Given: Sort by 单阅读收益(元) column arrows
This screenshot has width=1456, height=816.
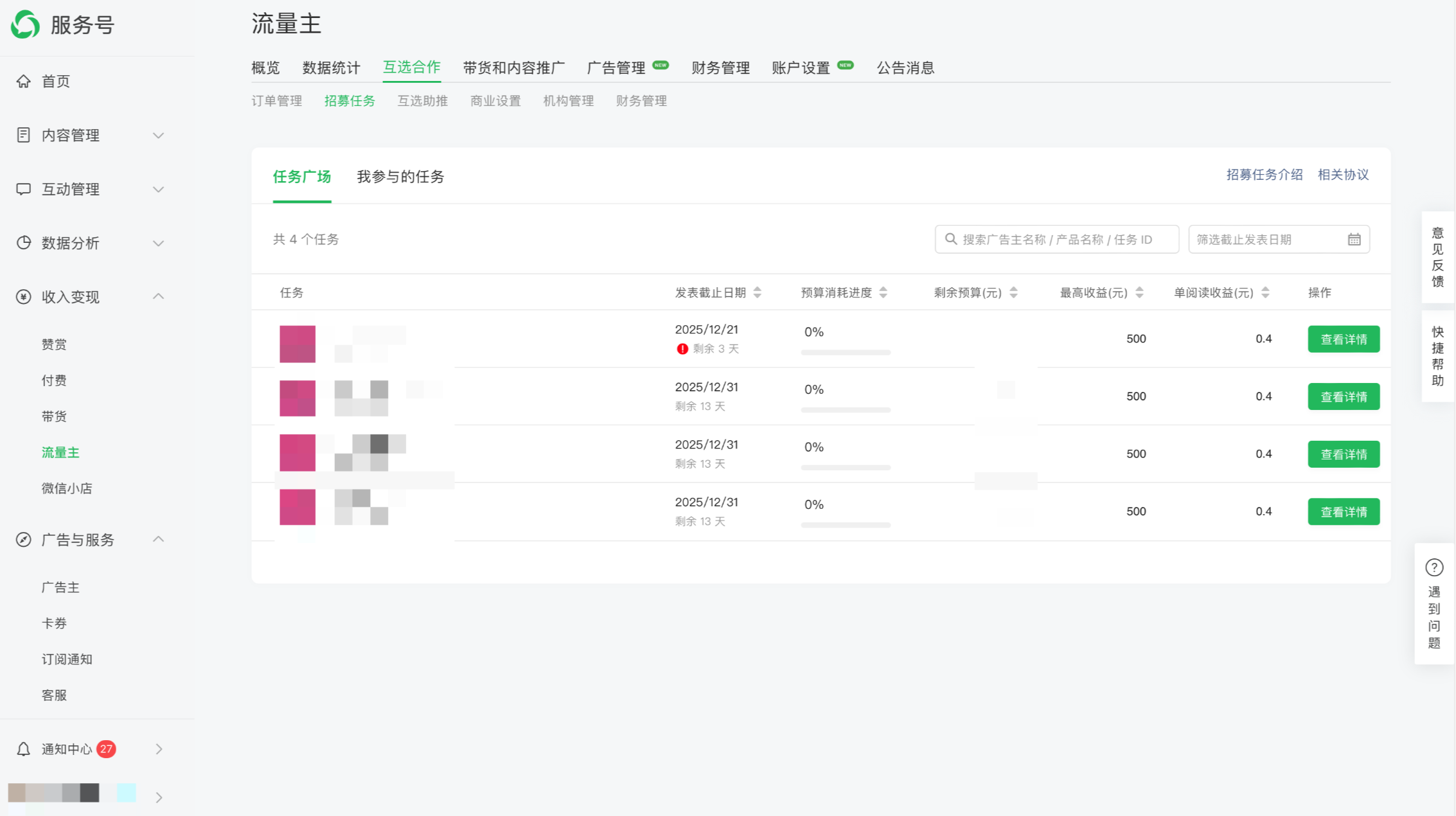Looking at the screenshot, I should coord(1265,293).
